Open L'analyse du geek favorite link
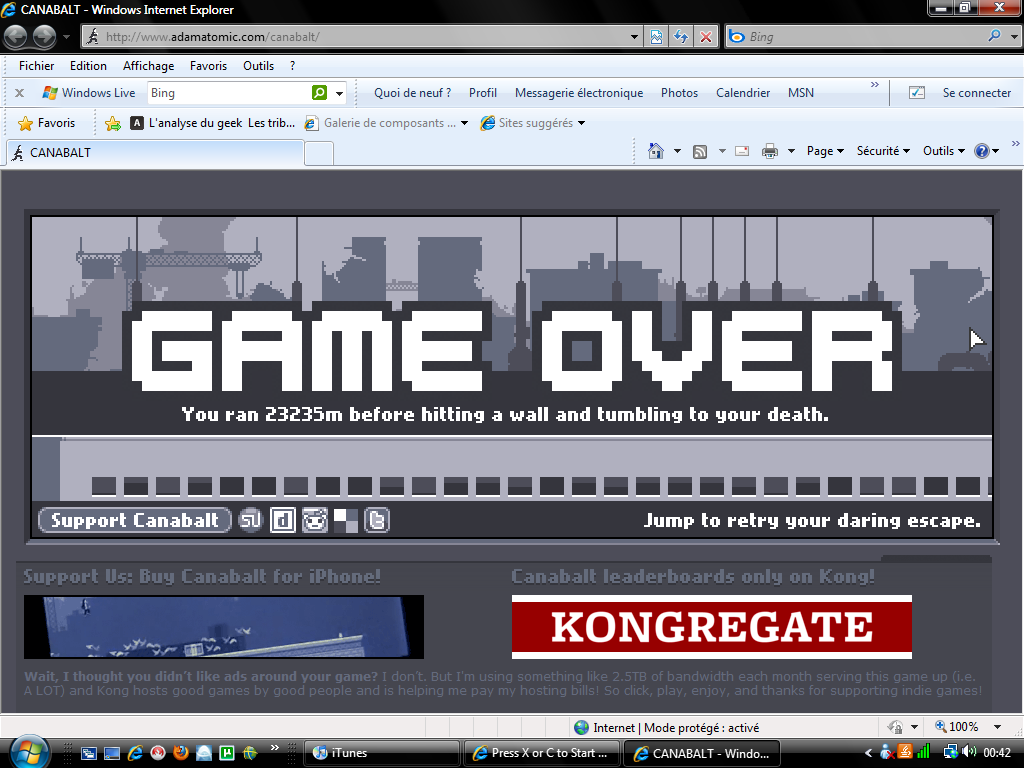This screenshot has height=768, width=1024. pos(213,123)
